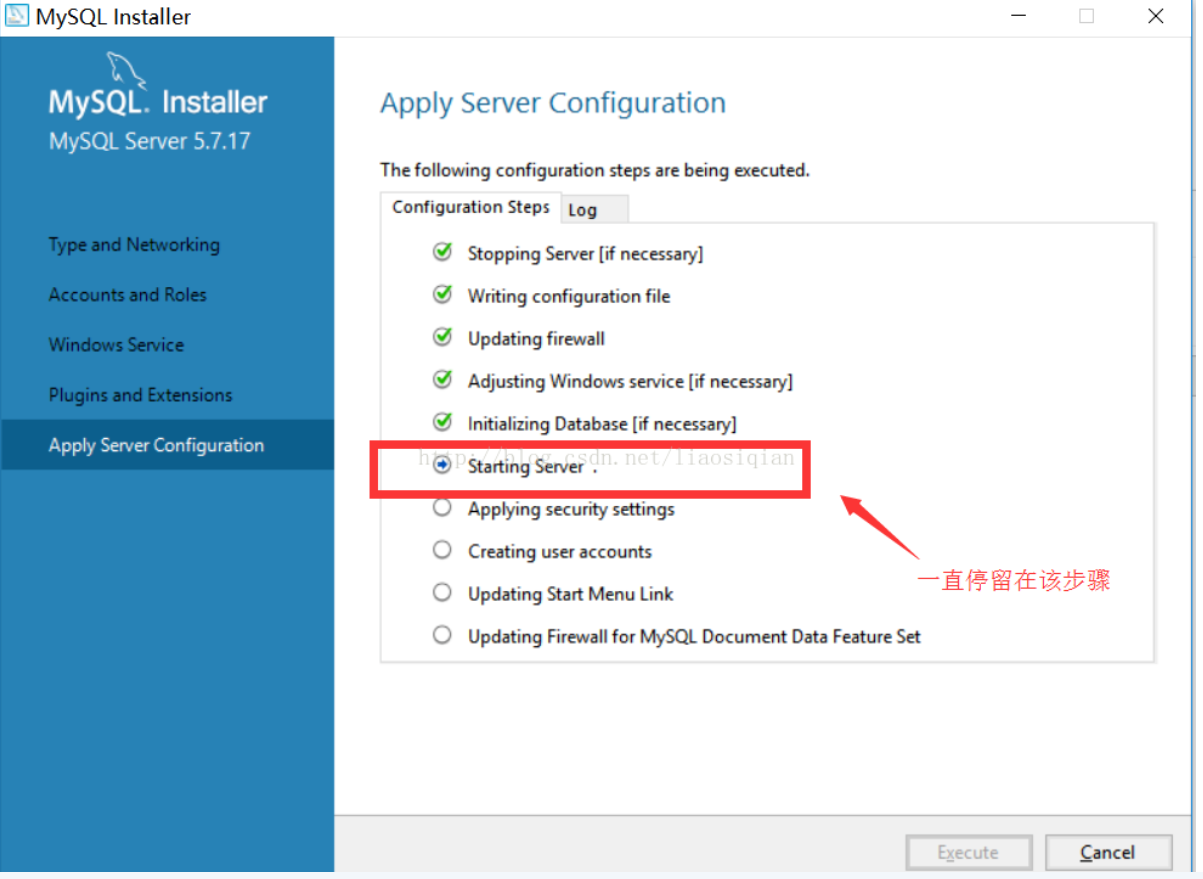Viewport: 1203px width, 879px height.
Task: Click the green checkmark beside Stopping Server
Action: point(442,252)
